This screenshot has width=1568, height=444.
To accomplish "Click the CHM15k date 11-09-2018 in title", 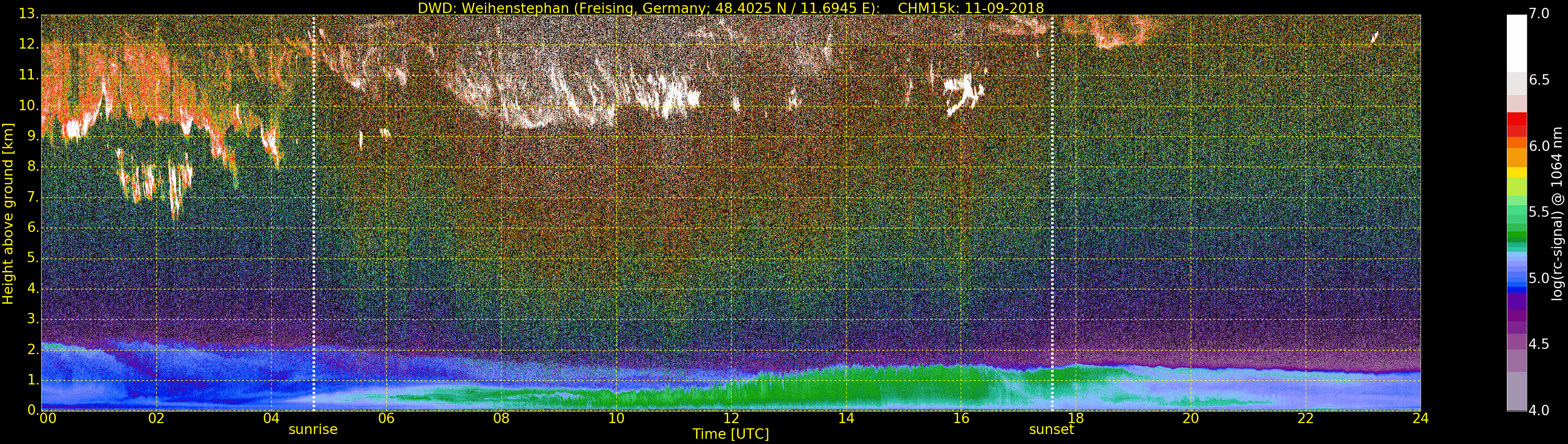I will [x=971, y=8].
